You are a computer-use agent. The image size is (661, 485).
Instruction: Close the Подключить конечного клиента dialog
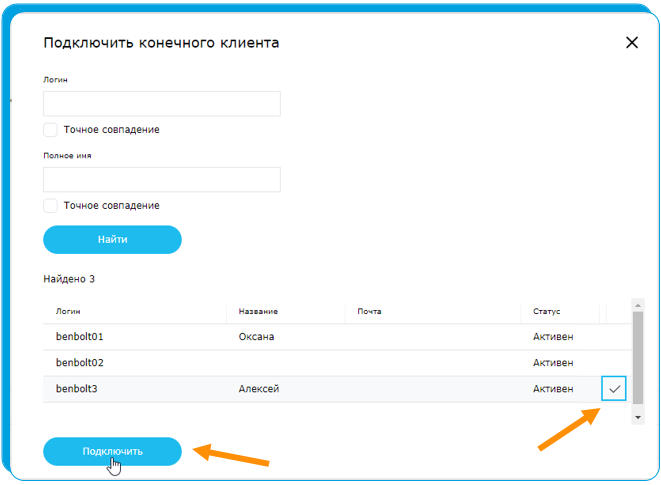(631, 43)
